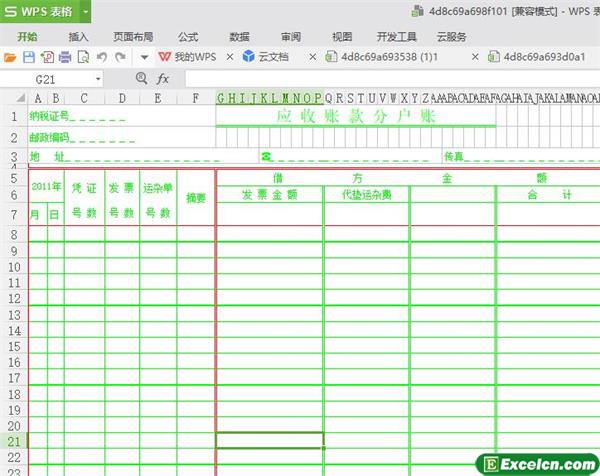Open the 云服务 ribbon tab

[452, 37]
